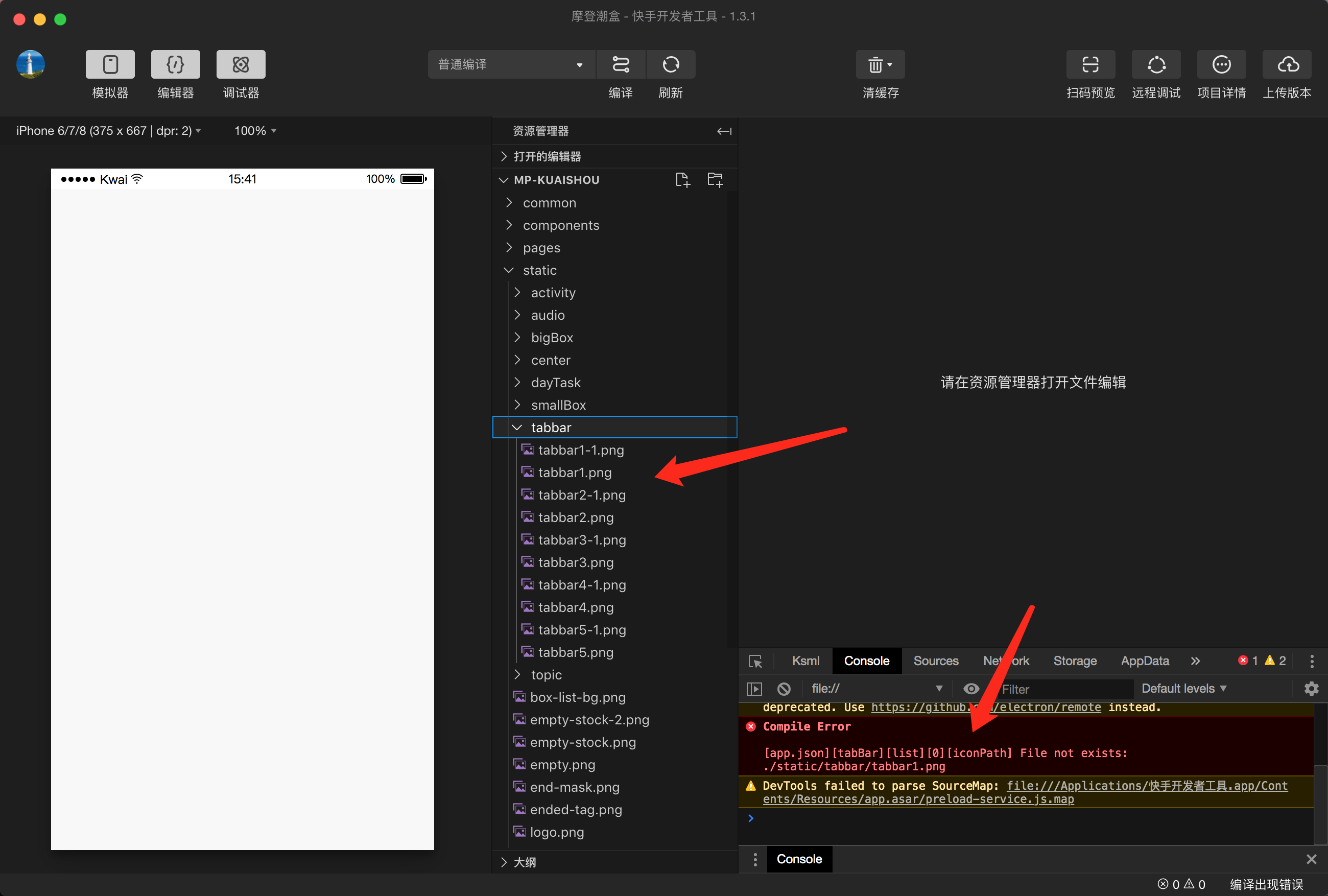
Task: Toggle the editor panel button
Action: 175,64
